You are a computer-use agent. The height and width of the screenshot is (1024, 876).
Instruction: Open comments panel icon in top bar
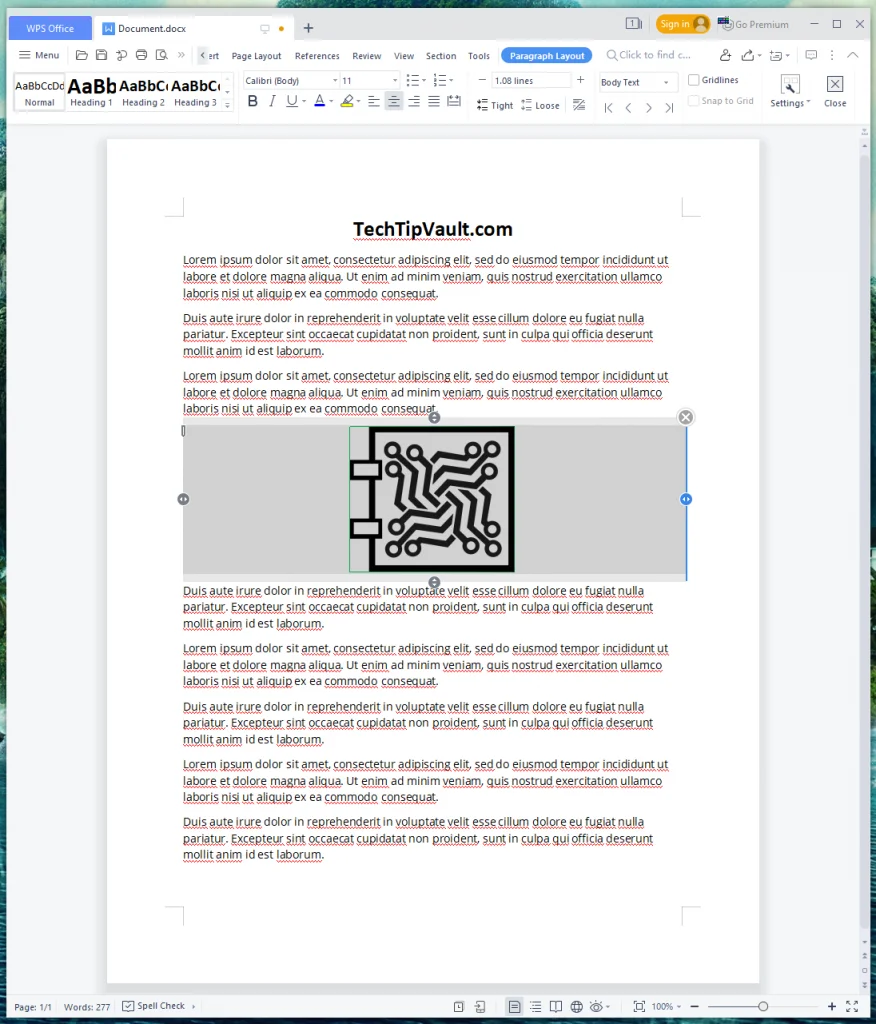coord(811,56)
